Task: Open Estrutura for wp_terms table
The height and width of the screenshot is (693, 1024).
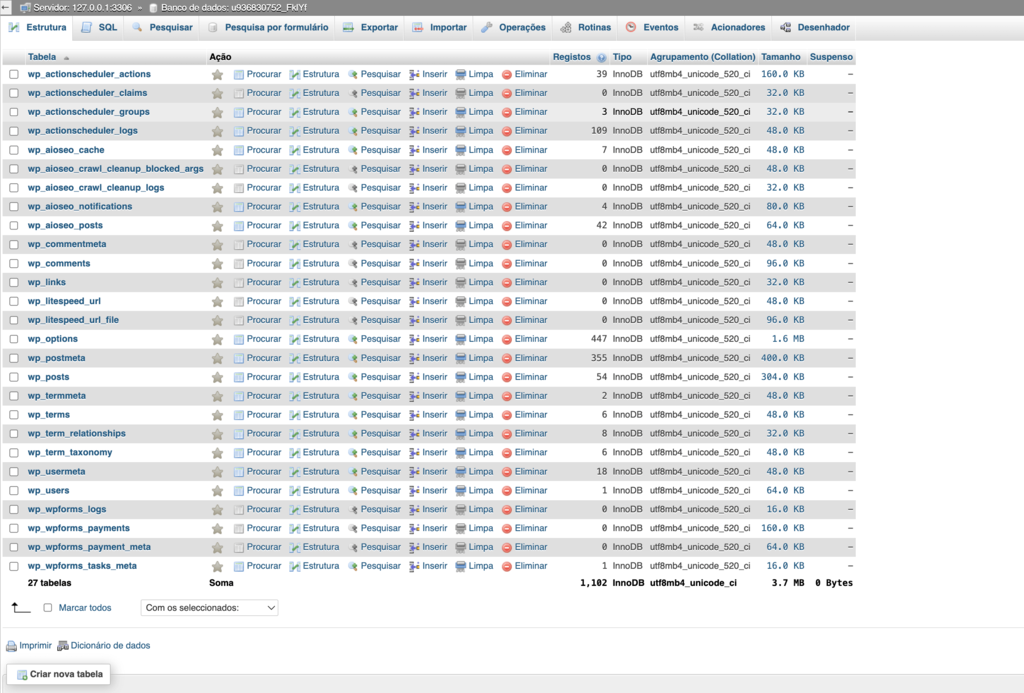Action: pyautogui.click(x=313, y=415)
